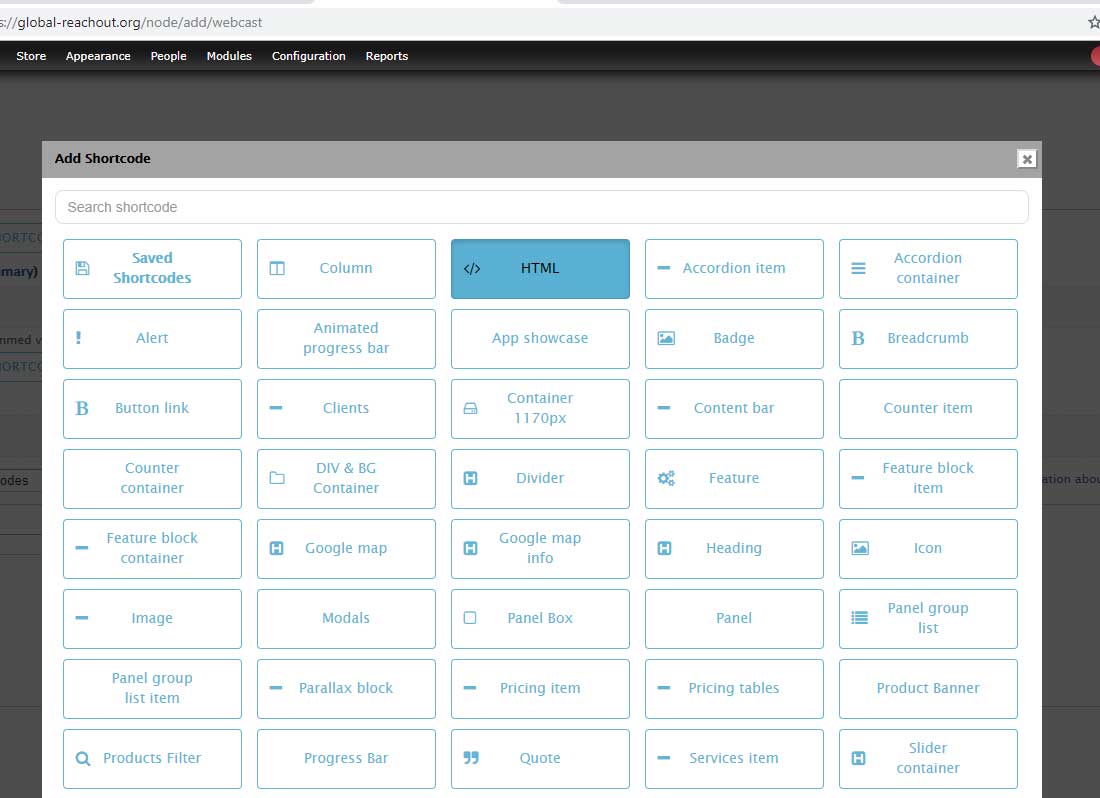
Task: Pick the Feature block item shortcode
Action: click(928, 479)
